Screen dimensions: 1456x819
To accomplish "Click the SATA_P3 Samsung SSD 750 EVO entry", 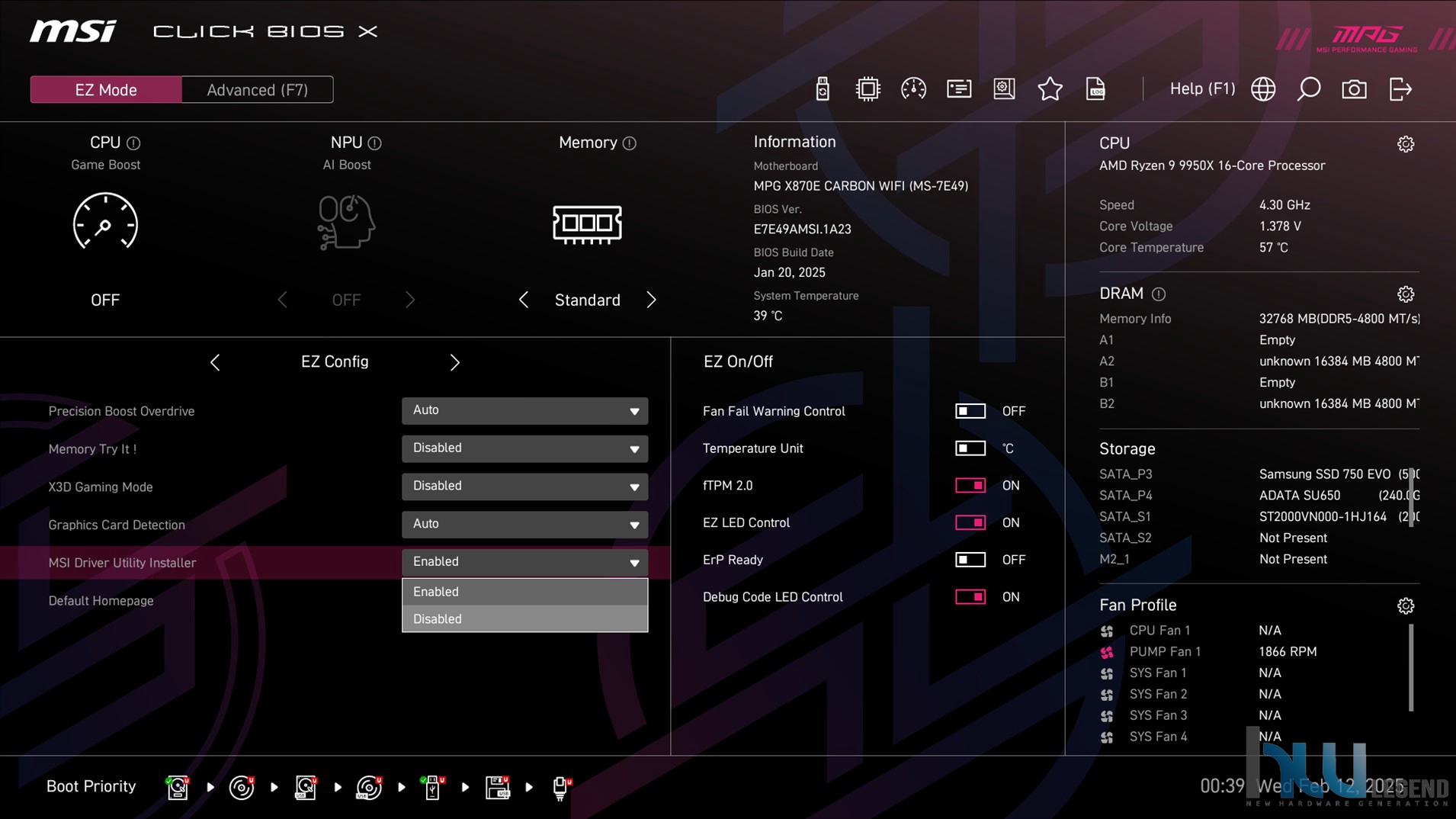I will point(1259,474).
